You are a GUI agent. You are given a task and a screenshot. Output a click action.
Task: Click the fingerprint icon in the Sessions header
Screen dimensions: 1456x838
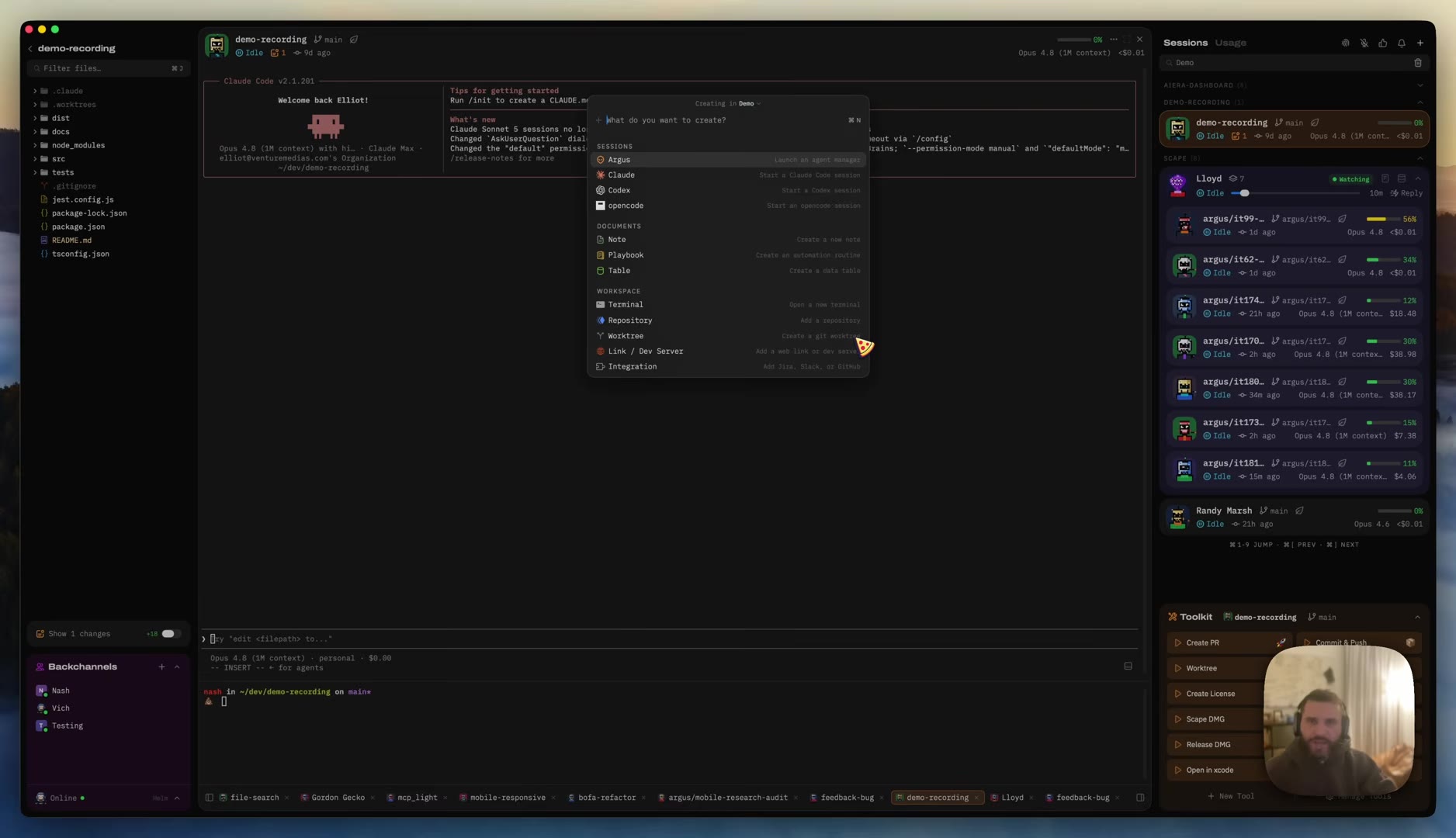coord(1345,43)
